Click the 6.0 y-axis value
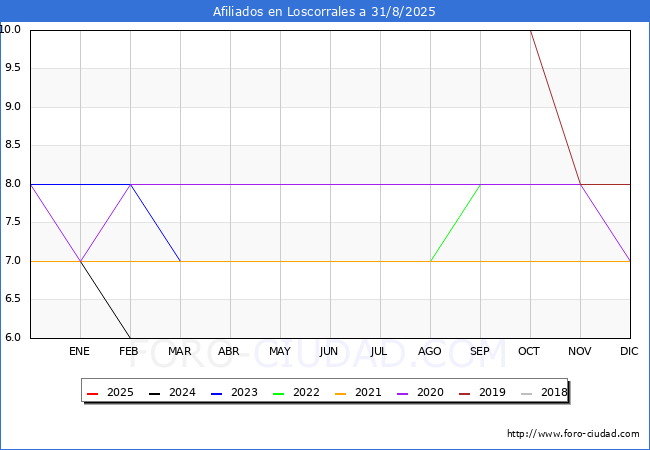Image resolution: width=650 pixels, height=450 pixels. point(13,337)
